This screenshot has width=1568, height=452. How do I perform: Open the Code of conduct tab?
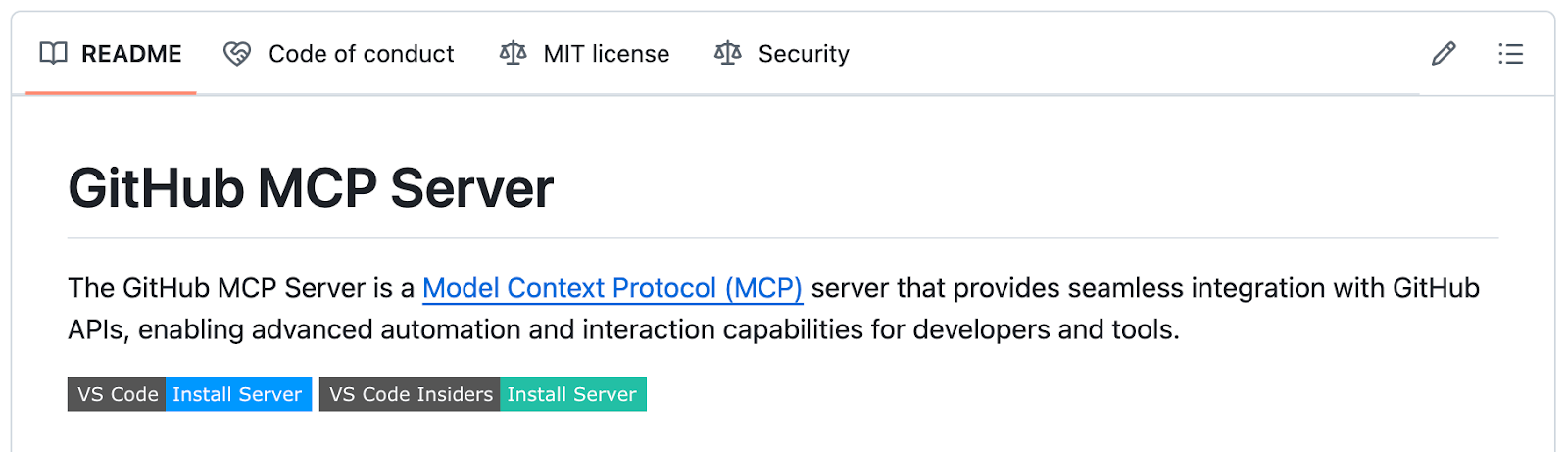pyautogui.click(x=361, y=54)
